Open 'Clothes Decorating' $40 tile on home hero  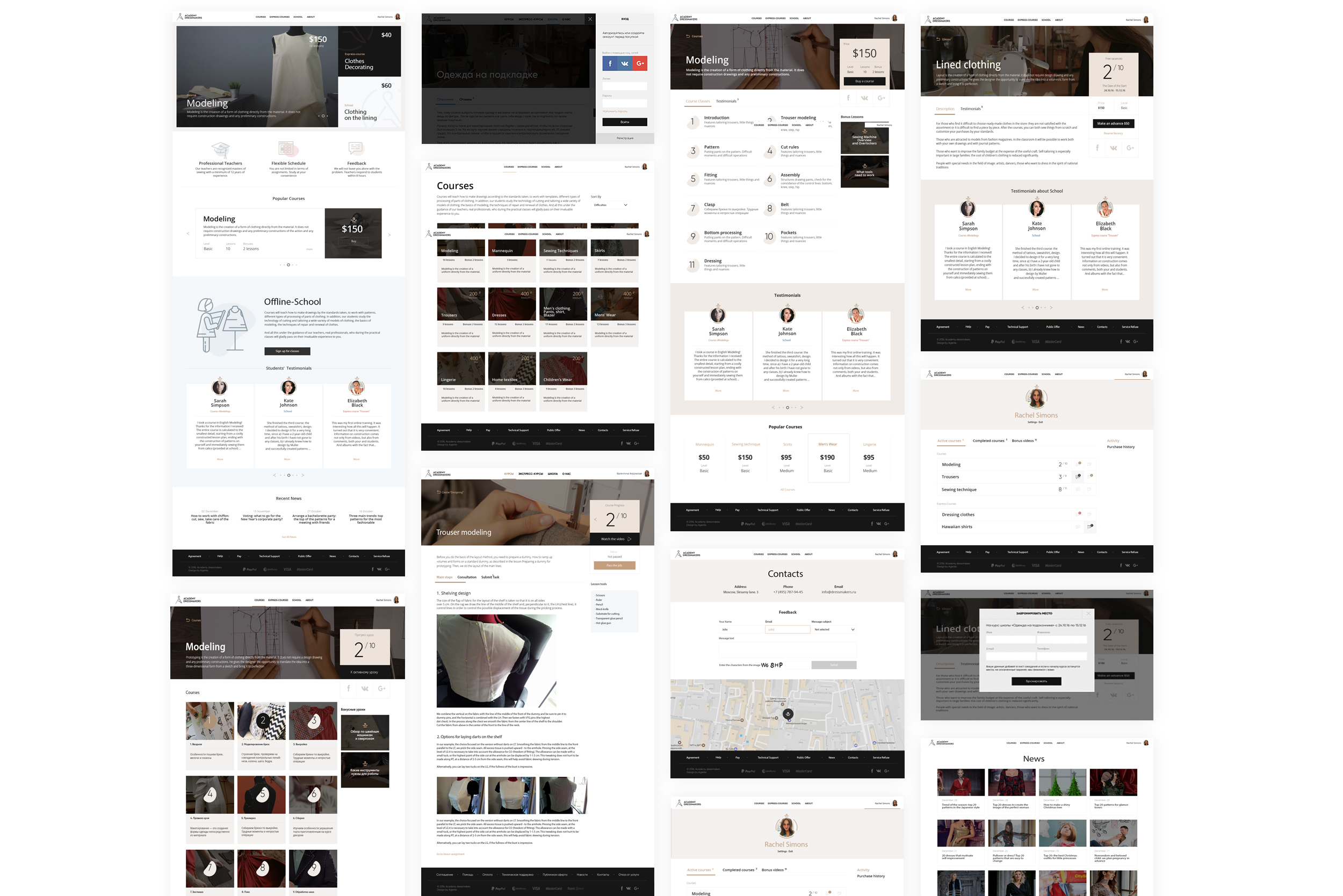[369, 52]
